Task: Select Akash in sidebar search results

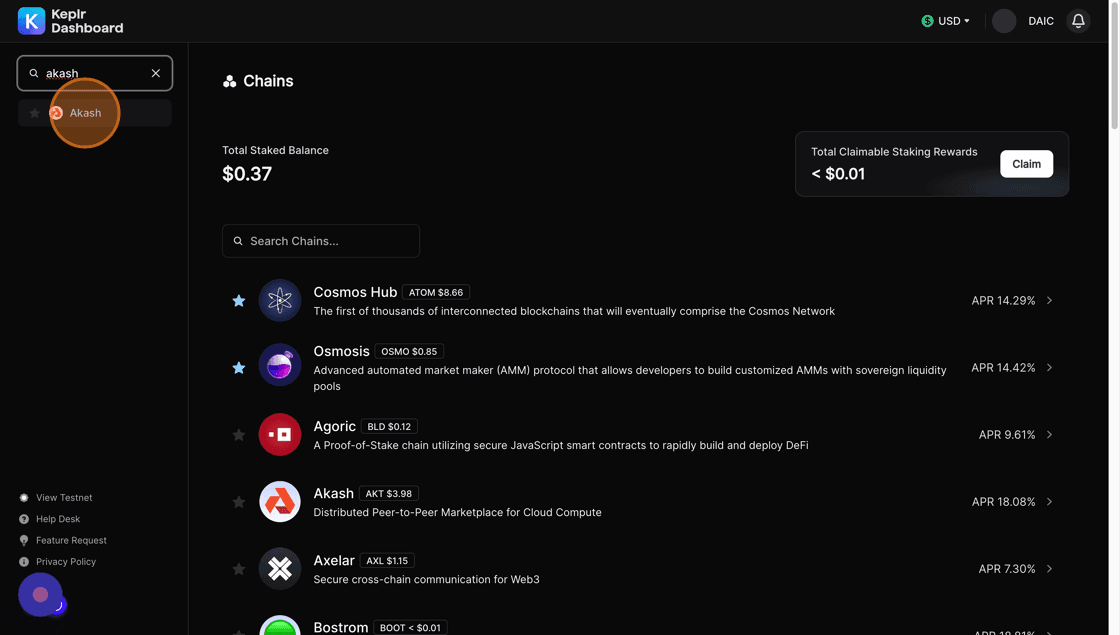Action: pos(86,113)
